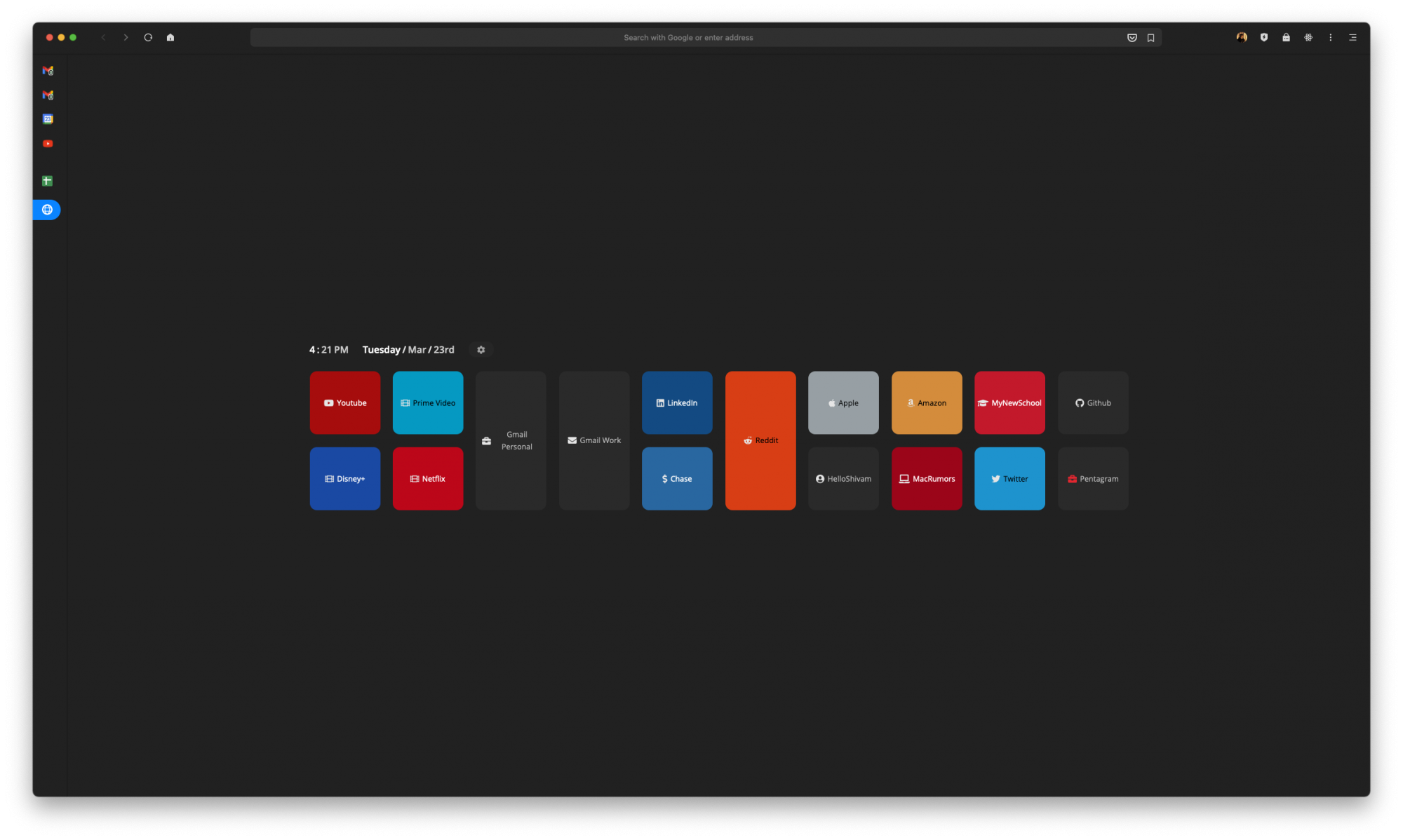This screenshot has height=840, width=1403.
Task: Open the MyNewSchool tile
Action: click(1009, 402)
